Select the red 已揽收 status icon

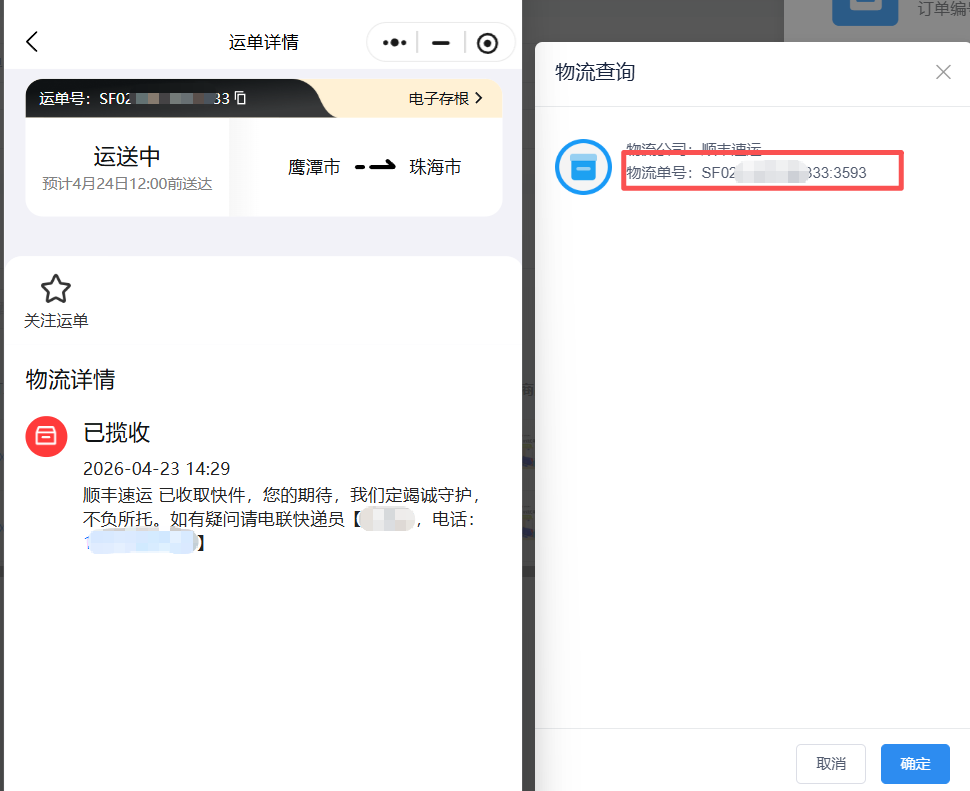point(46,436)
